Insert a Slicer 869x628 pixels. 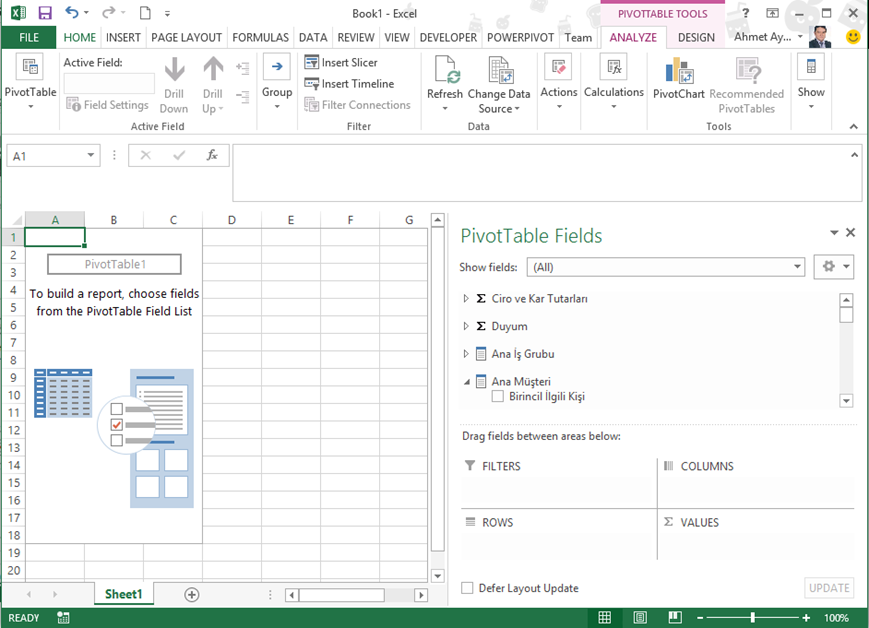pos(341,63)
